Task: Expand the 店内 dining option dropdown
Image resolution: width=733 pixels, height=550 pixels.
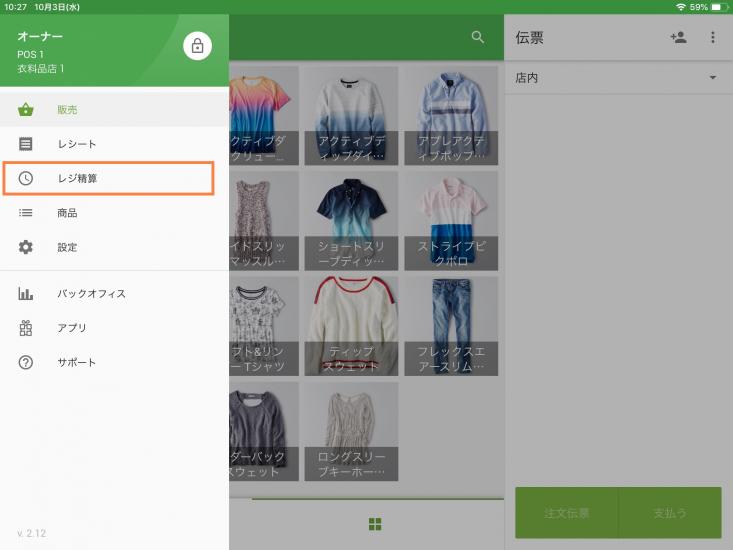Action: click(x=713, y=78)
